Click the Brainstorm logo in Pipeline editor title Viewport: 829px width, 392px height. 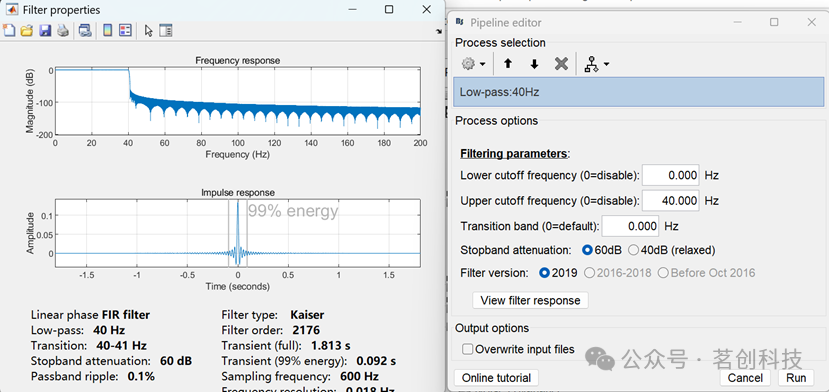459,22
